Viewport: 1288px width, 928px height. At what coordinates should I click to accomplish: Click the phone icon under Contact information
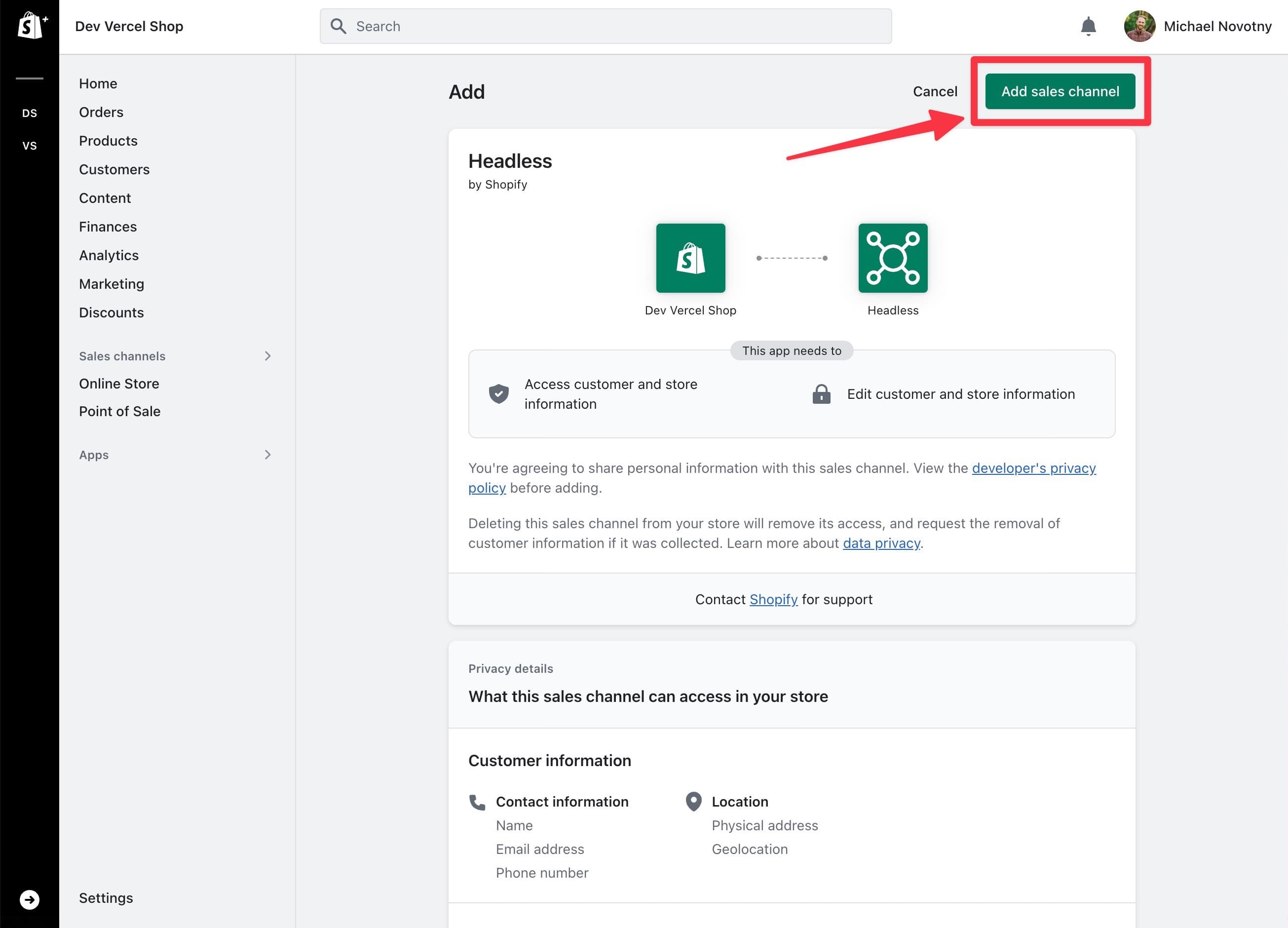point(477,801)
